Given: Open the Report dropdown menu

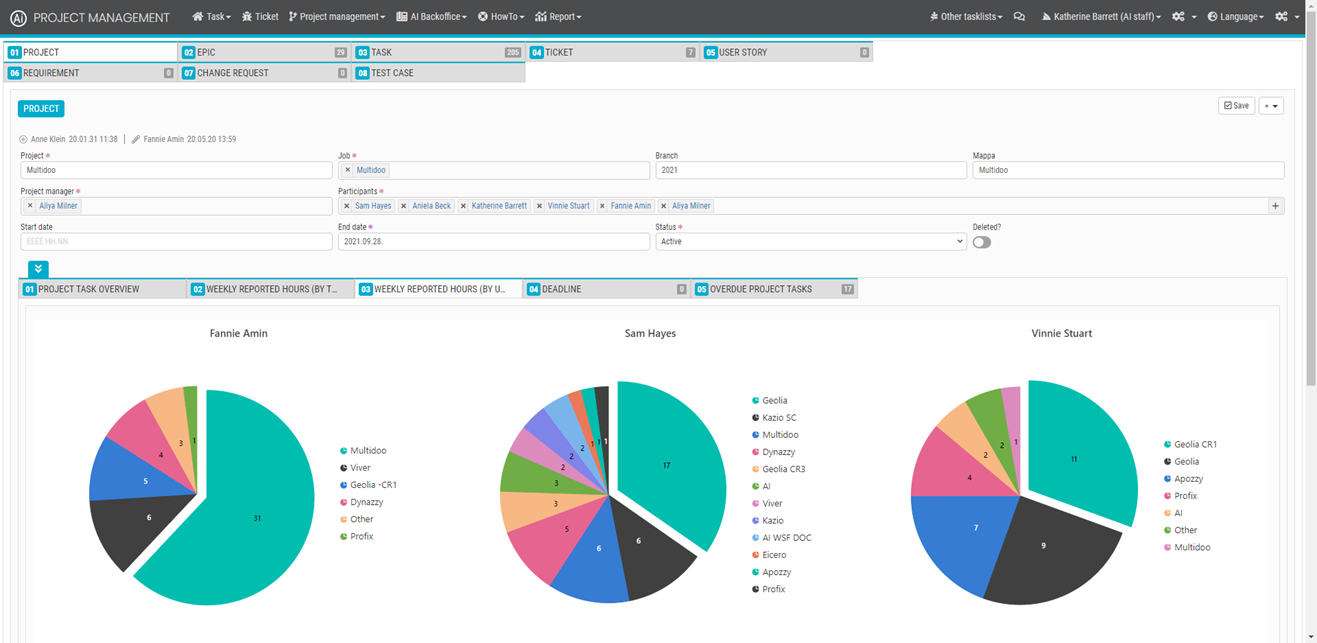Looking at the screenshot, I should pyautogui.click(x=558, y=17).
